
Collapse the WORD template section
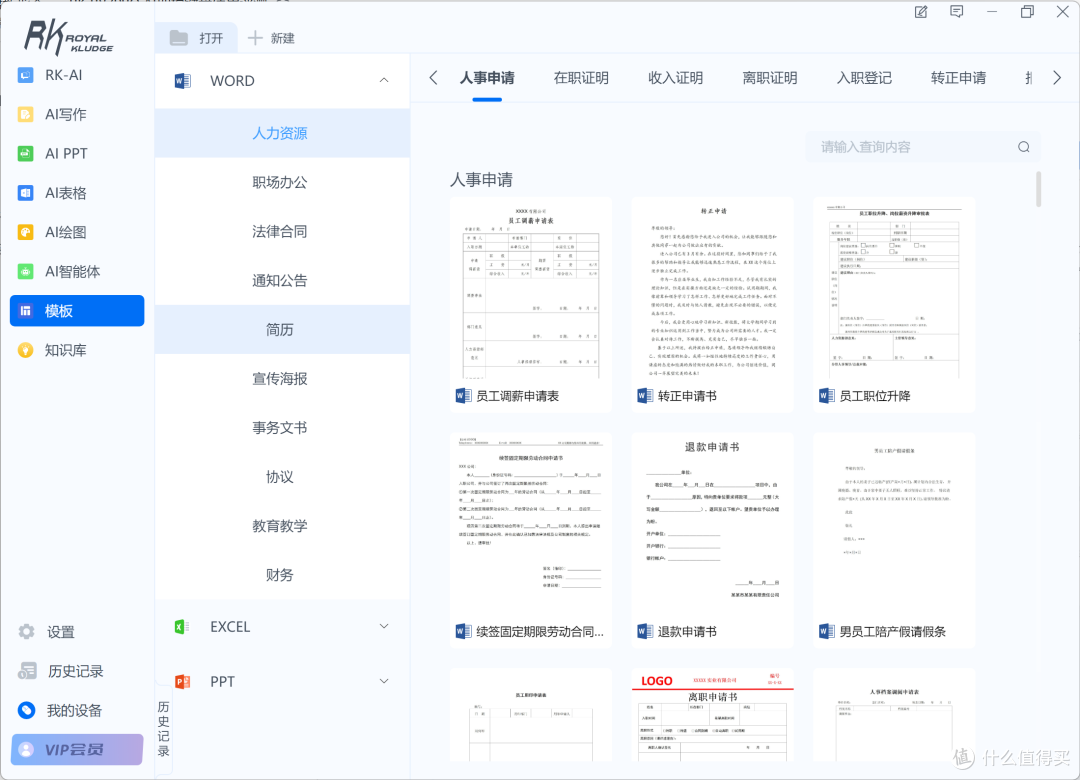coord(384,81)
